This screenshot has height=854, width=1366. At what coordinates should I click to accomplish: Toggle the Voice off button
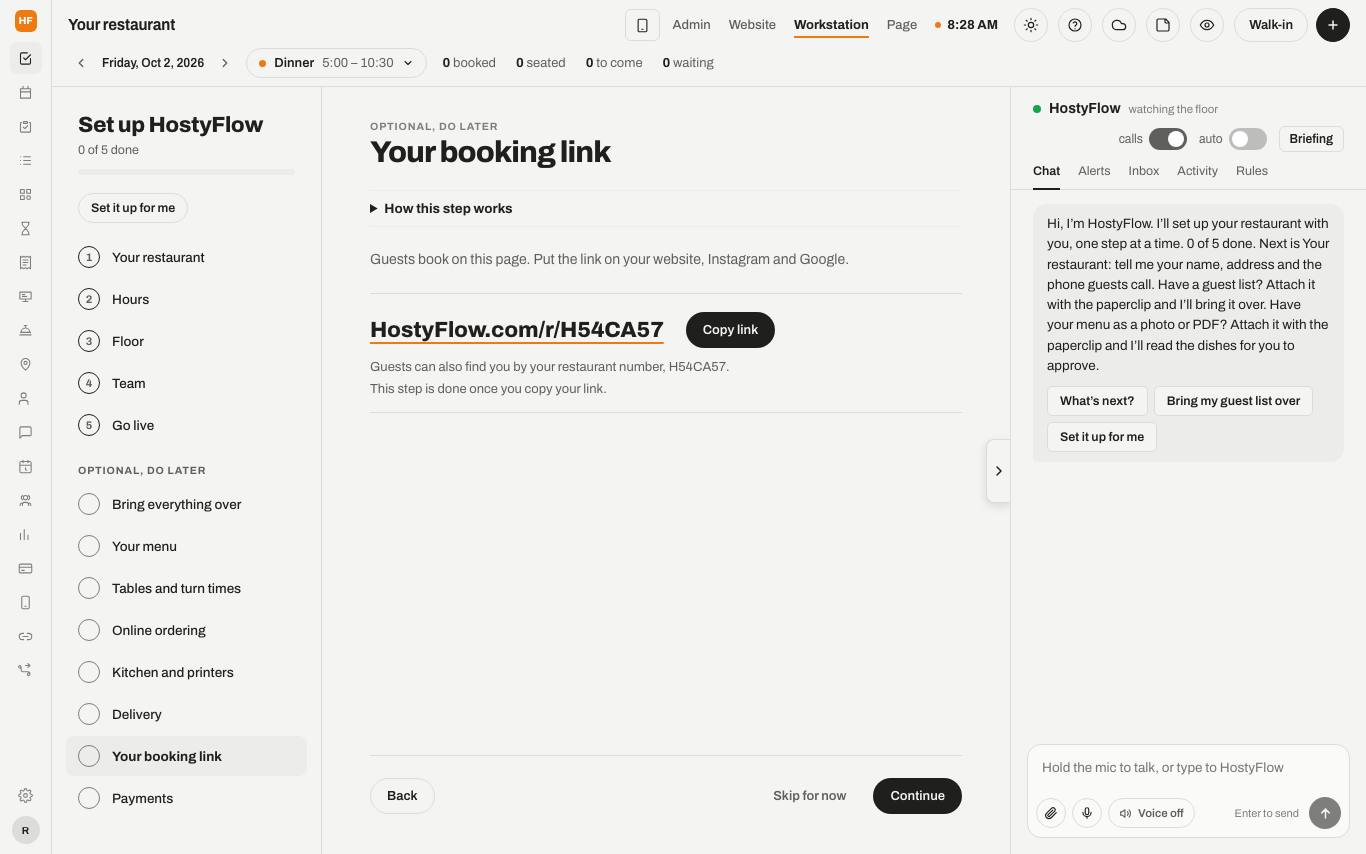(1151, 813)
